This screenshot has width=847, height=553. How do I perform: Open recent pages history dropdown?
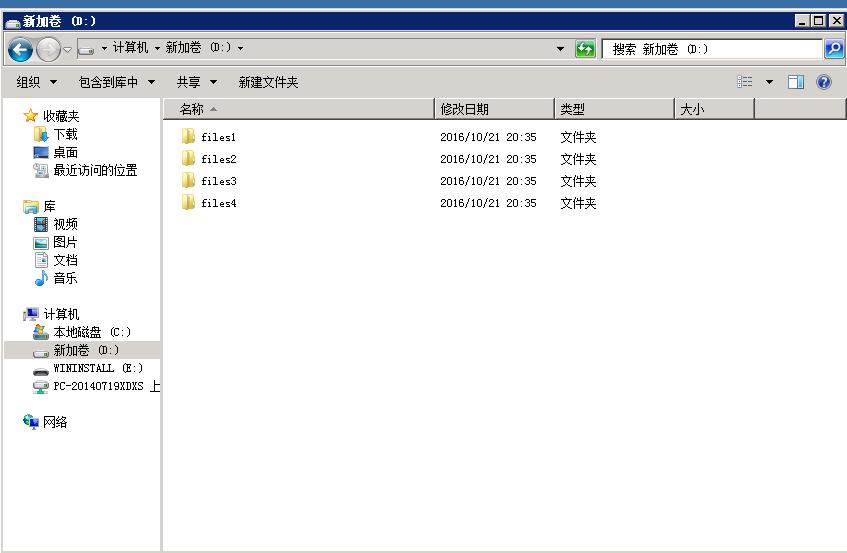point(68,50)
